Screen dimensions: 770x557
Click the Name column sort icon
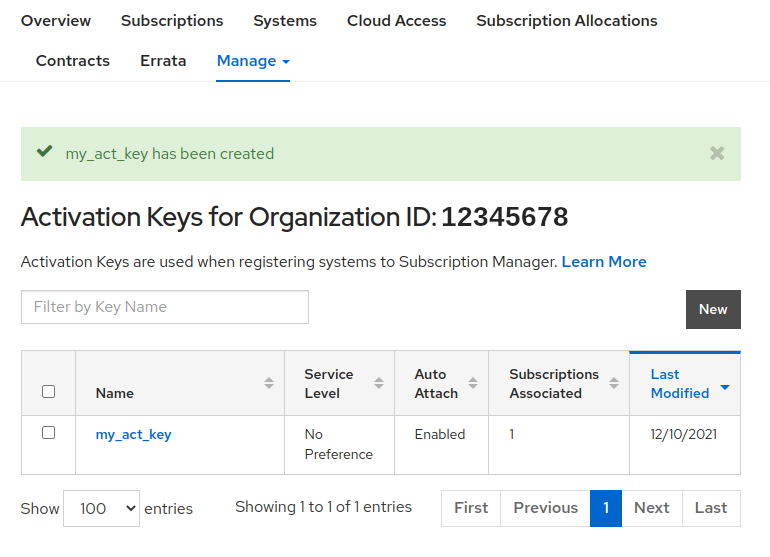[269, 384]
